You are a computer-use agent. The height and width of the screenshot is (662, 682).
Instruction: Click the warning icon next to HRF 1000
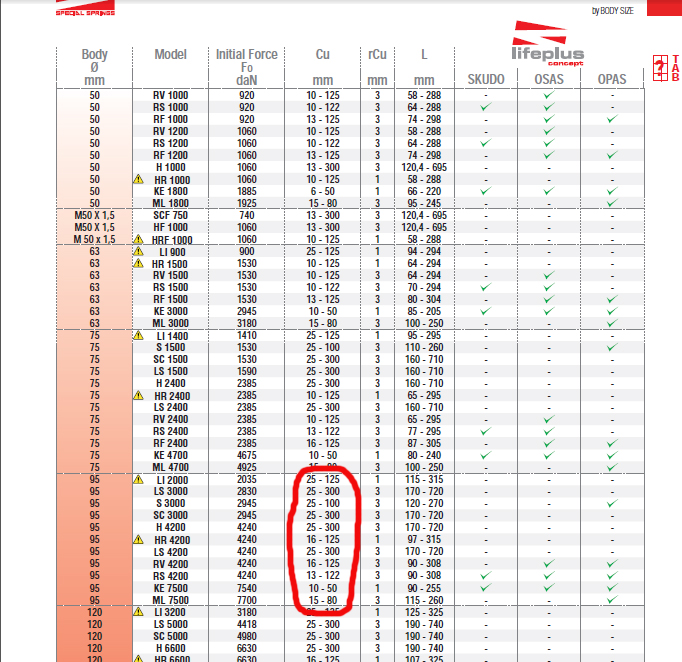pyautogui.click(x=138, y=240)
